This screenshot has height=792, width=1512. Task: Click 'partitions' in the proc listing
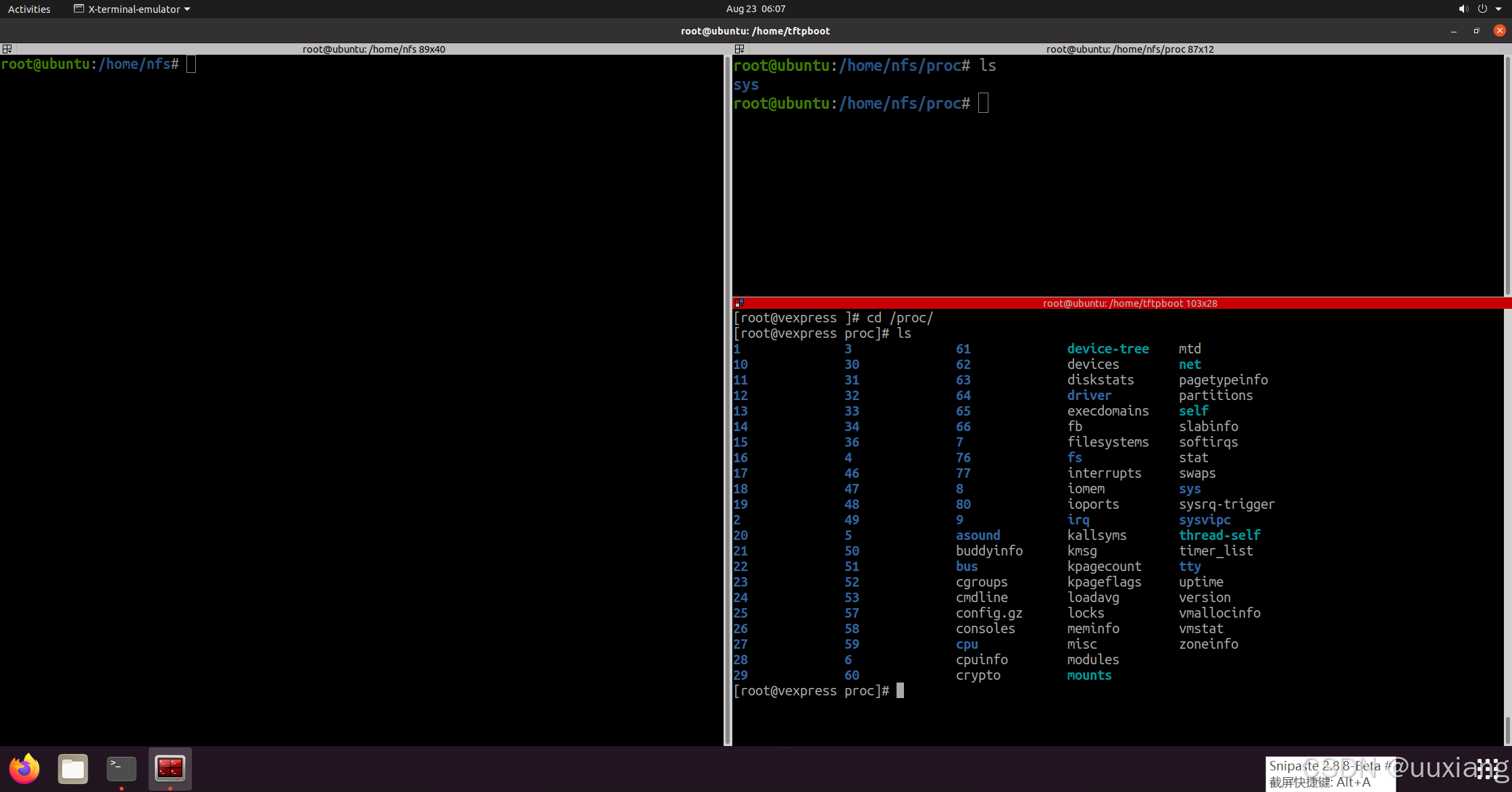point(1216,395)
